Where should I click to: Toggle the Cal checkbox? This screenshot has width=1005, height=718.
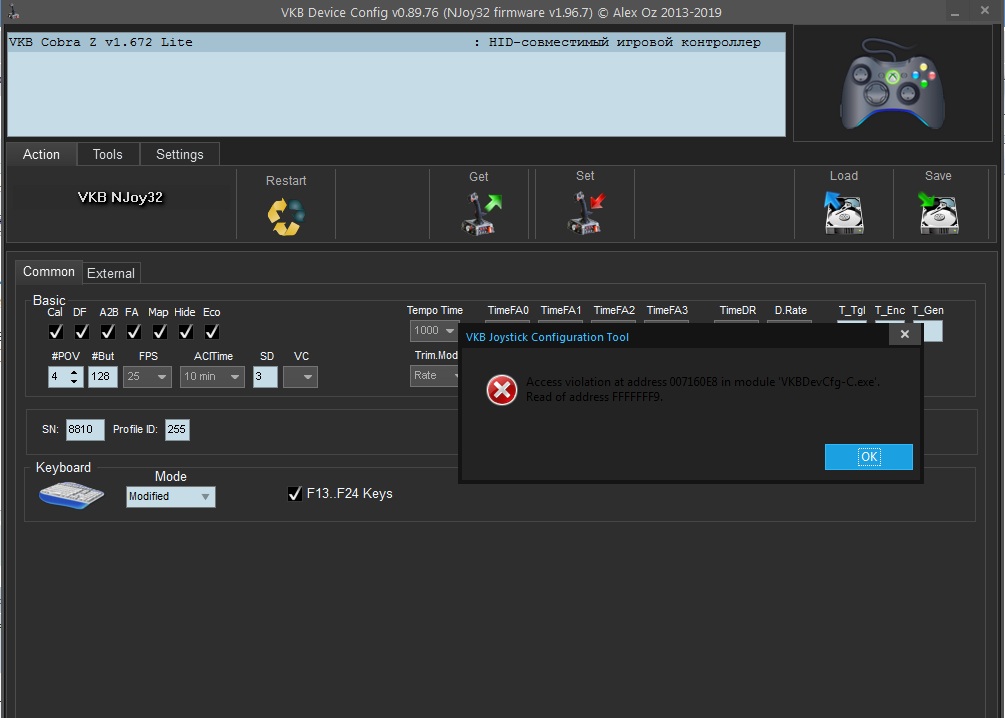click(x=56, y=331)
